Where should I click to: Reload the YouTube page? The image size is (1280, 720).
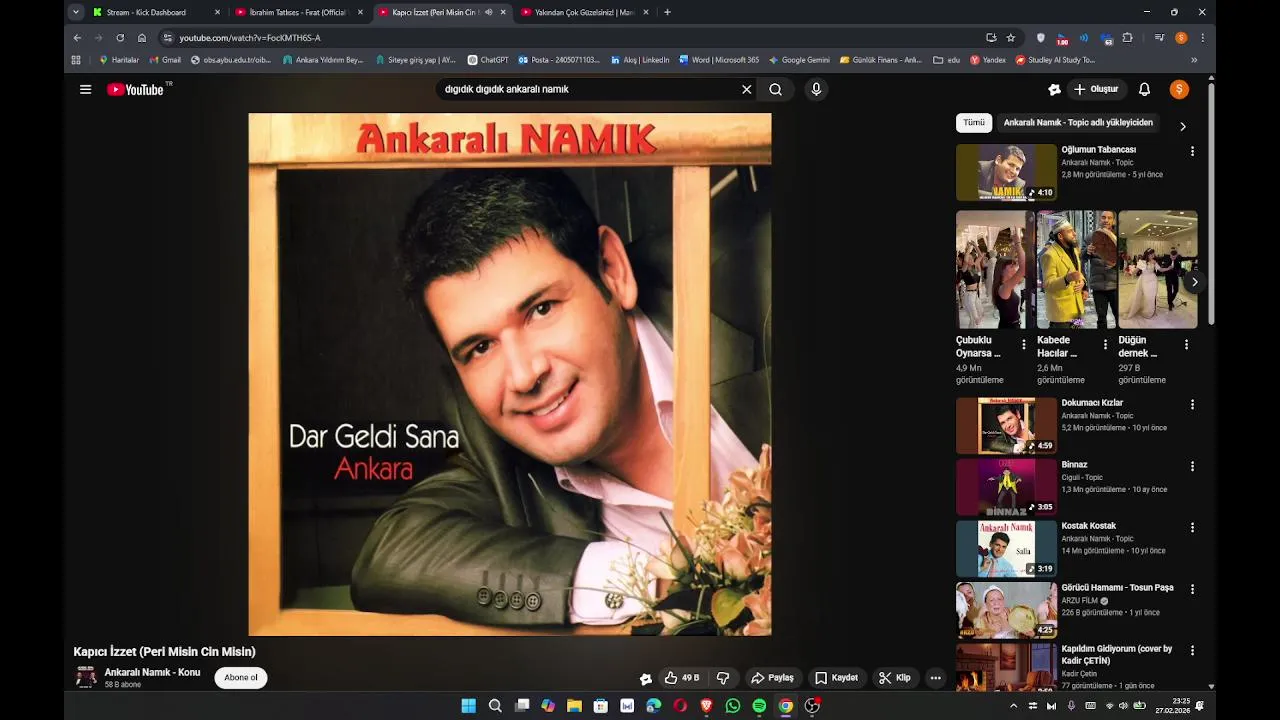tap(120, 37)
